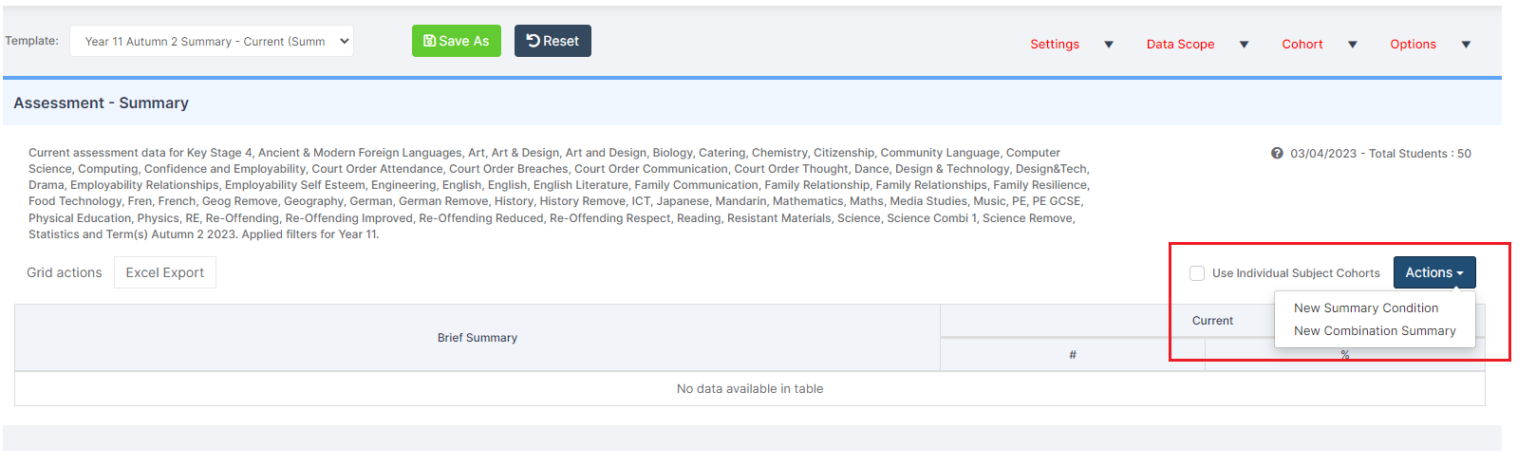Open the Template dropdown list
This screenshot has height=466, width=1536.
pos(211,41)
